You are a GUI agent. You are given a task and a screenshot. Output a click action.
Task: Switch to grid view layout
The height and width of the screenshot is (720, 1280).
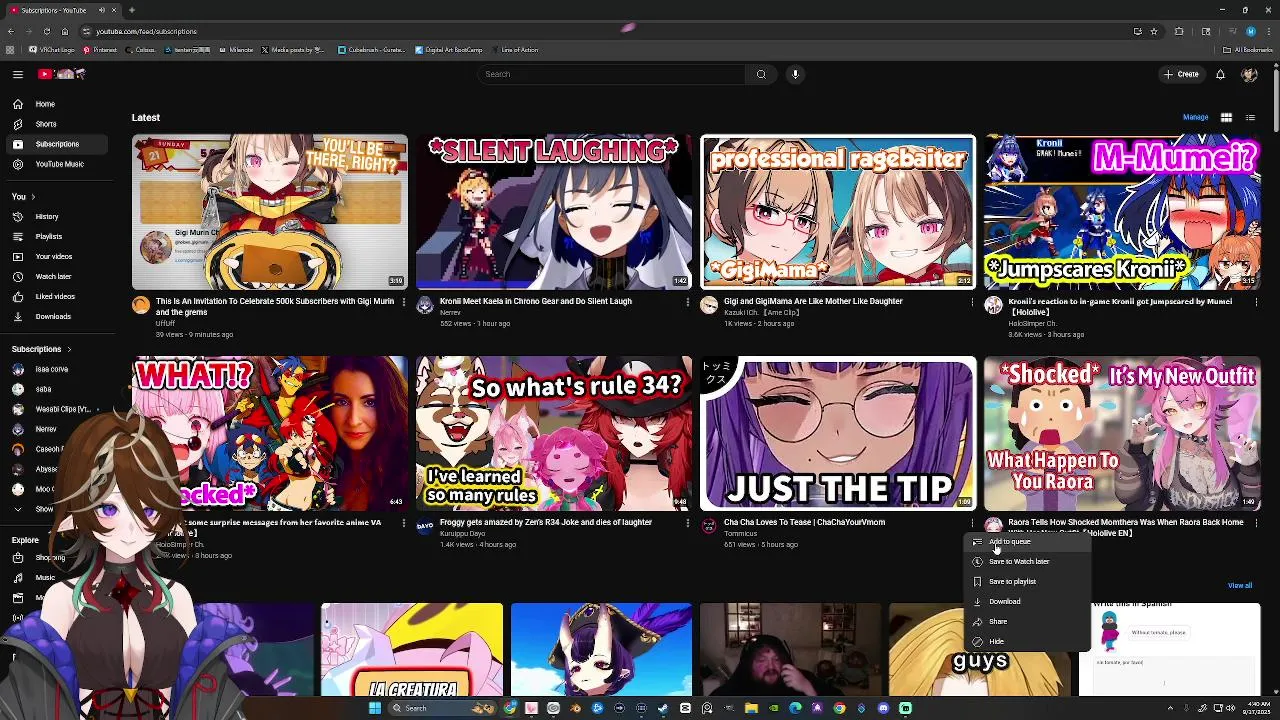pos(1226,118)
